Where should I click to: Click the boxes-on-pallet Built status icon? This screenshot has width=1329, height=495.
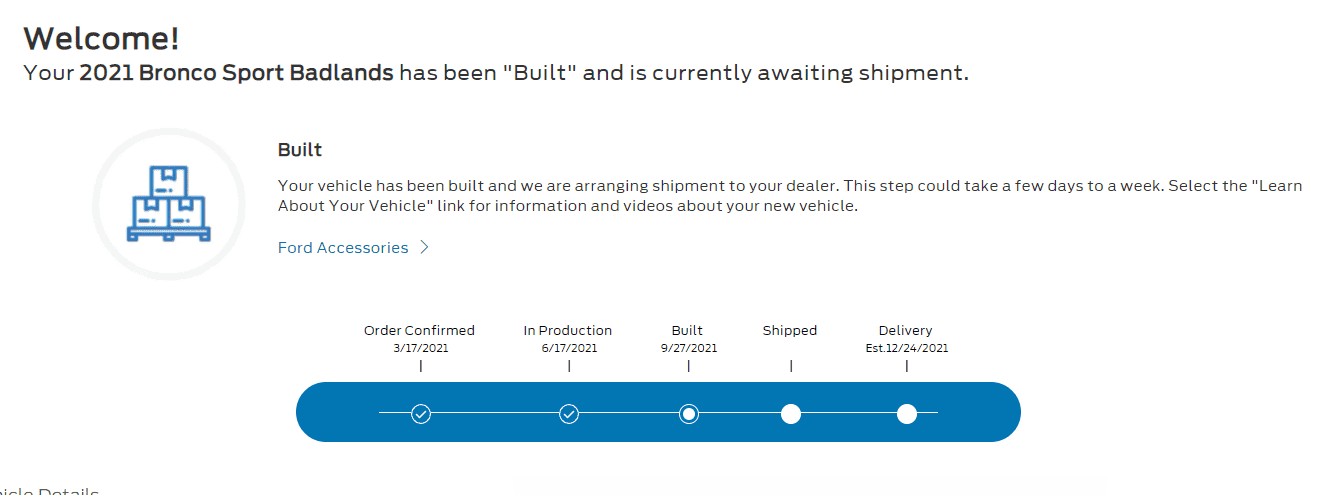click(x=168, y=204)
